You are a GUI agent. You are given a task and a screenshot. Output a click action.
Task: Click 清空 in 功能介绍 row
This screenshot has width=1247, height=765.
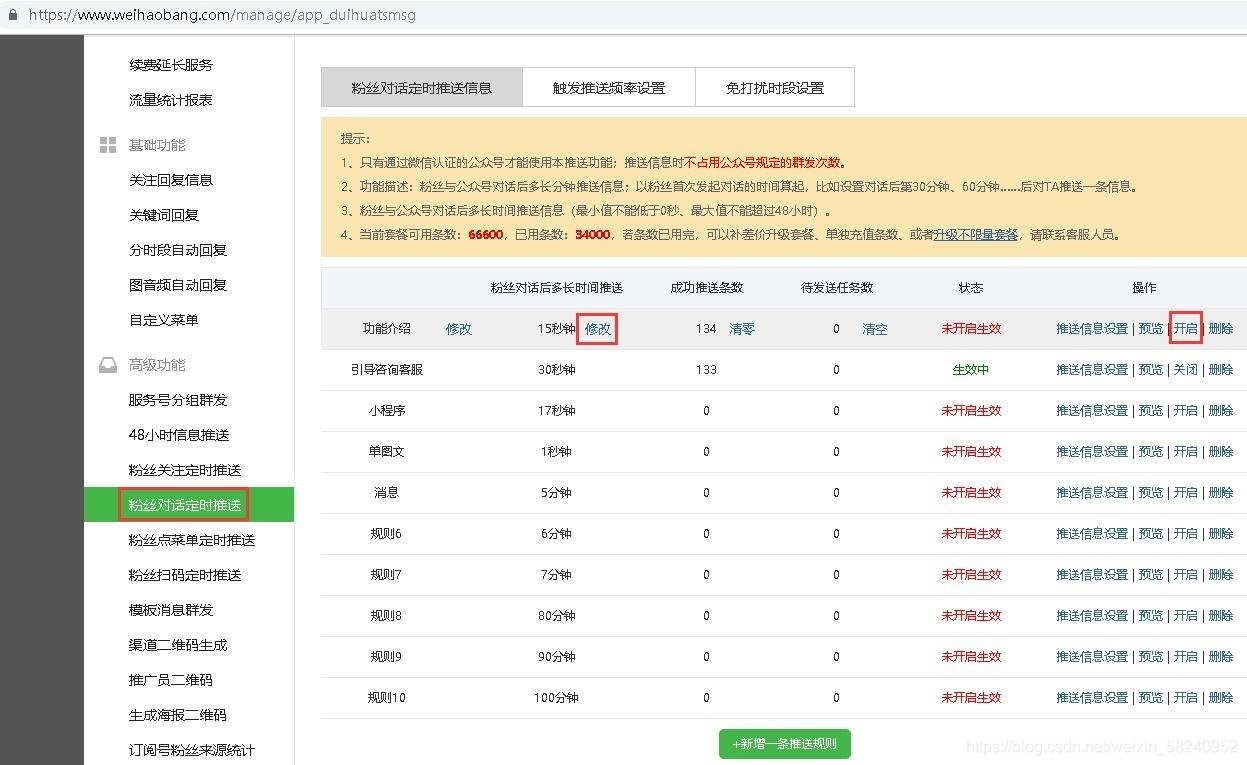click(x=875, y=329)
